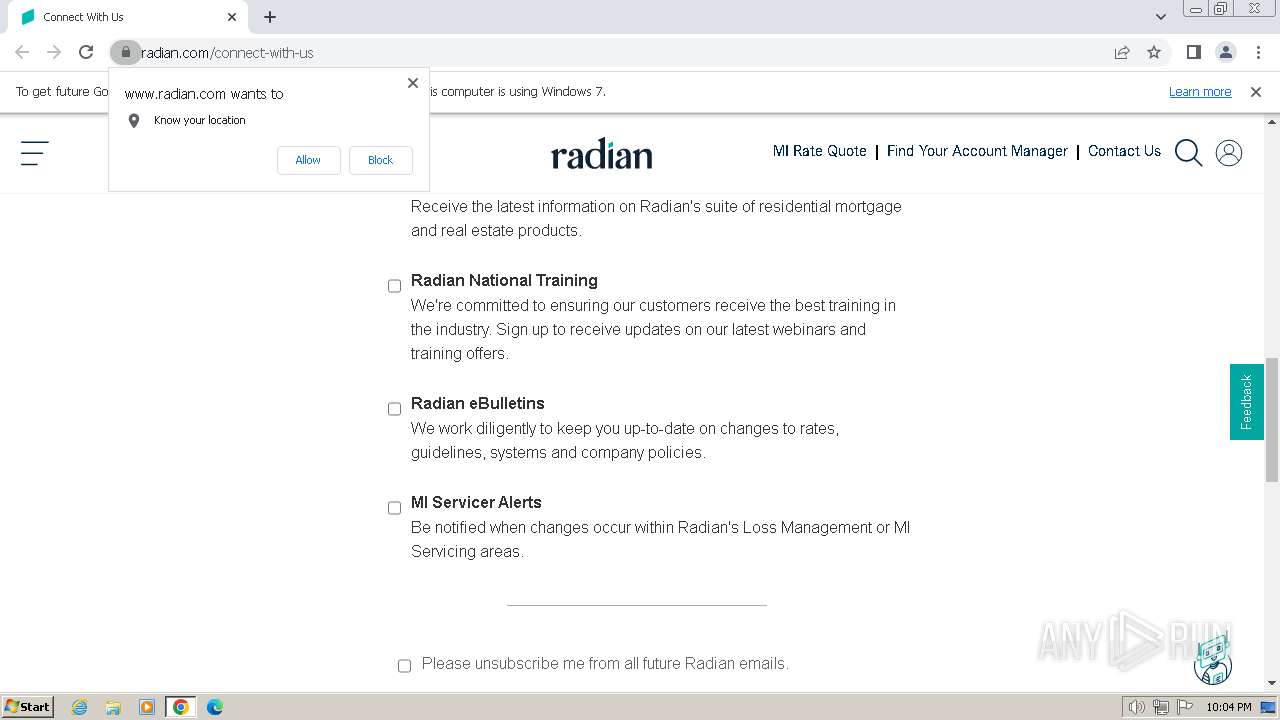The image size is (1280, 720).
Task: Share this page using share icon
Action: coord(1122,52)
